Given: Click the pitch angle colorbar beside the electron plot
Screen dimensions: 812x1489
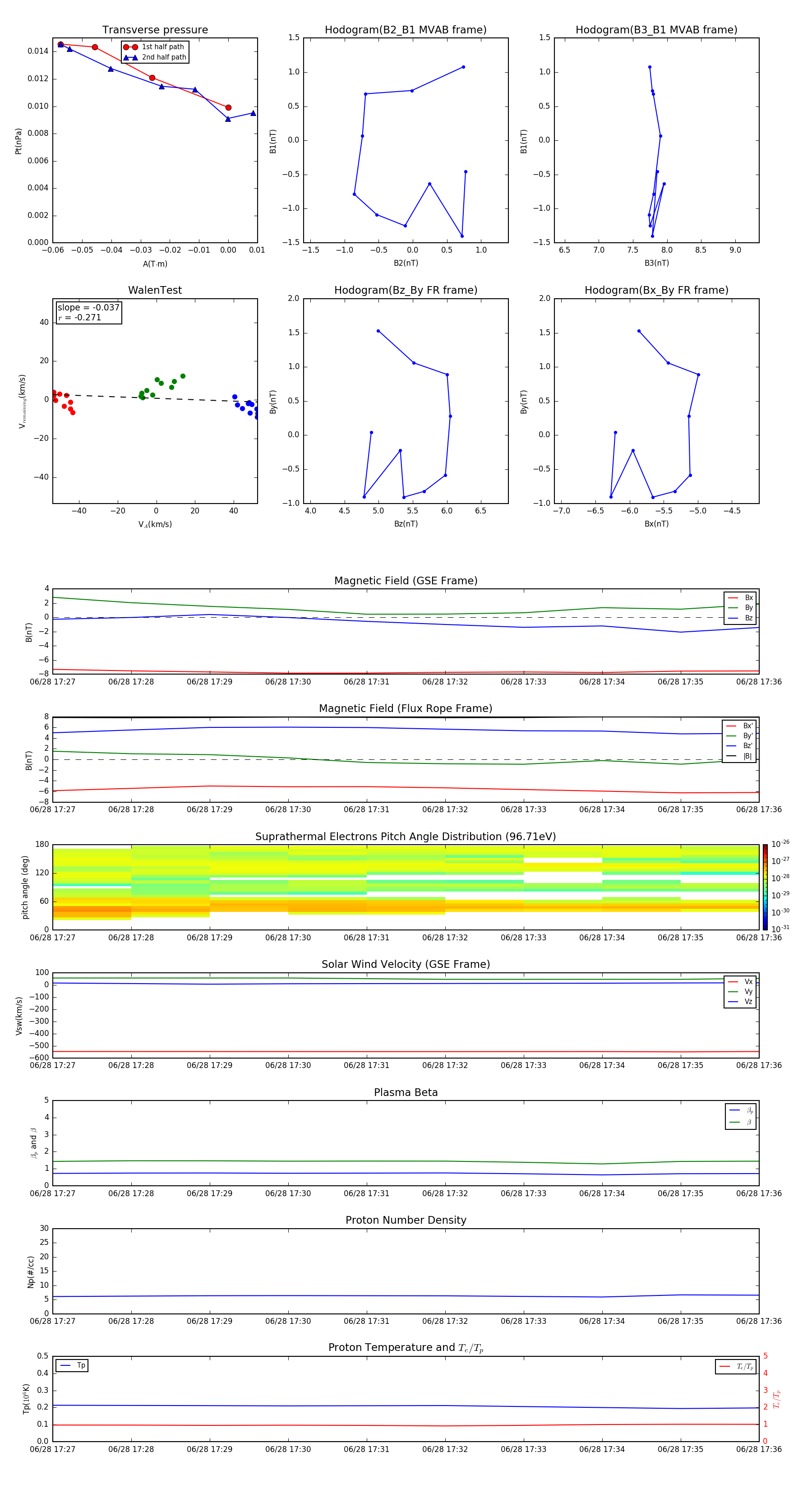Looking at the screenshot, I should coord(765,887).
